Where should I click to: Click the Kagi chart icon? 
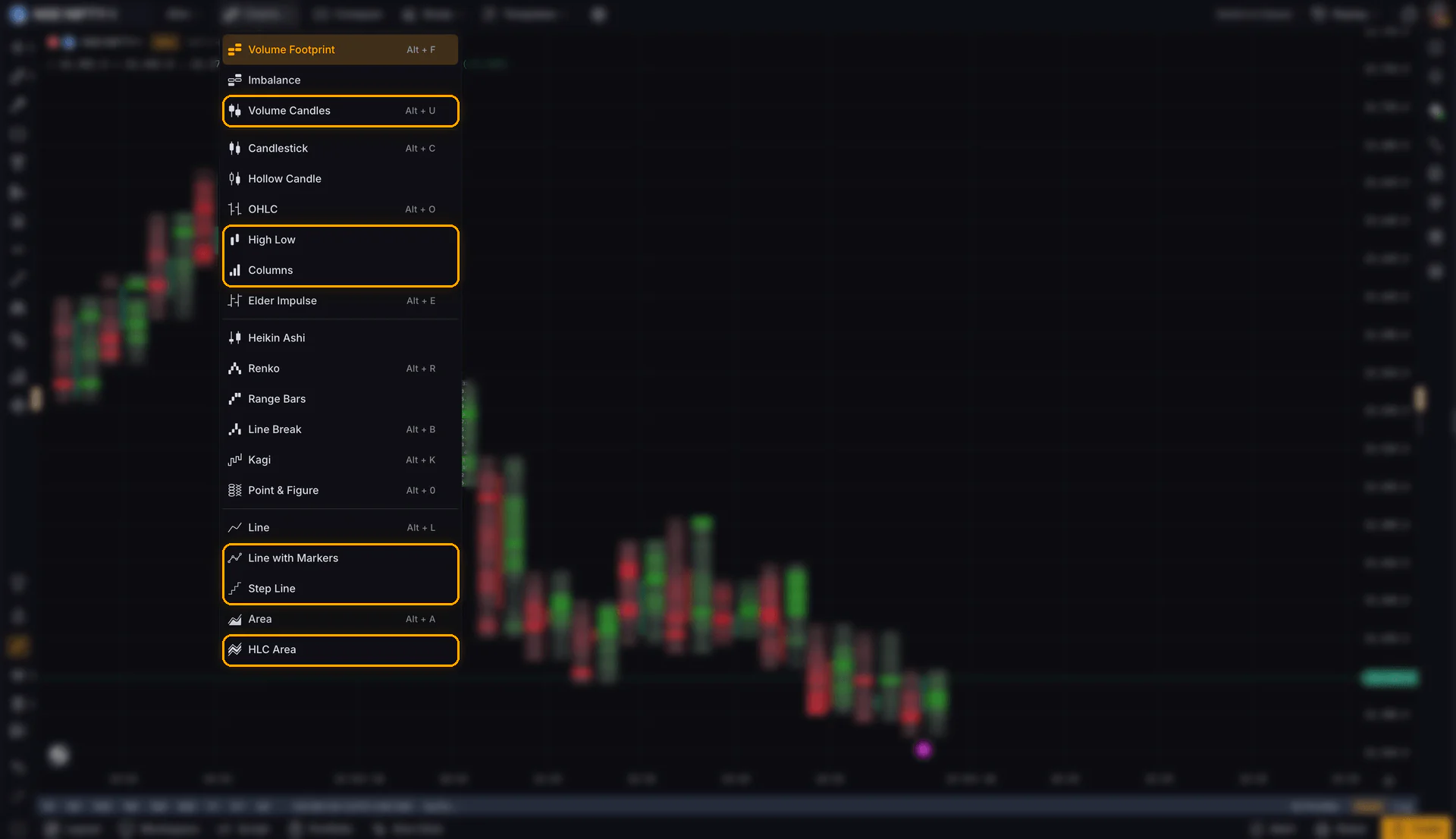235,460
